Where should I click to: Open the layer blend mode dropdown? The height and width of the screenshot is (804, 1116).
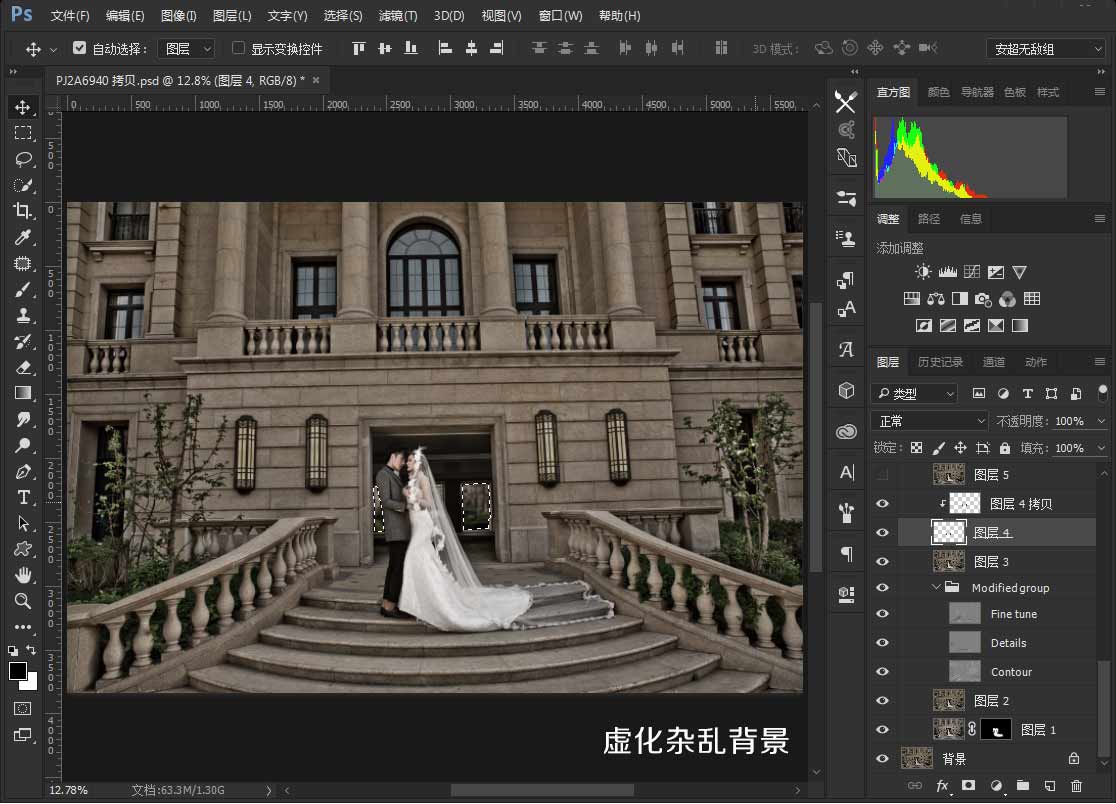click(x=928, y=420)
